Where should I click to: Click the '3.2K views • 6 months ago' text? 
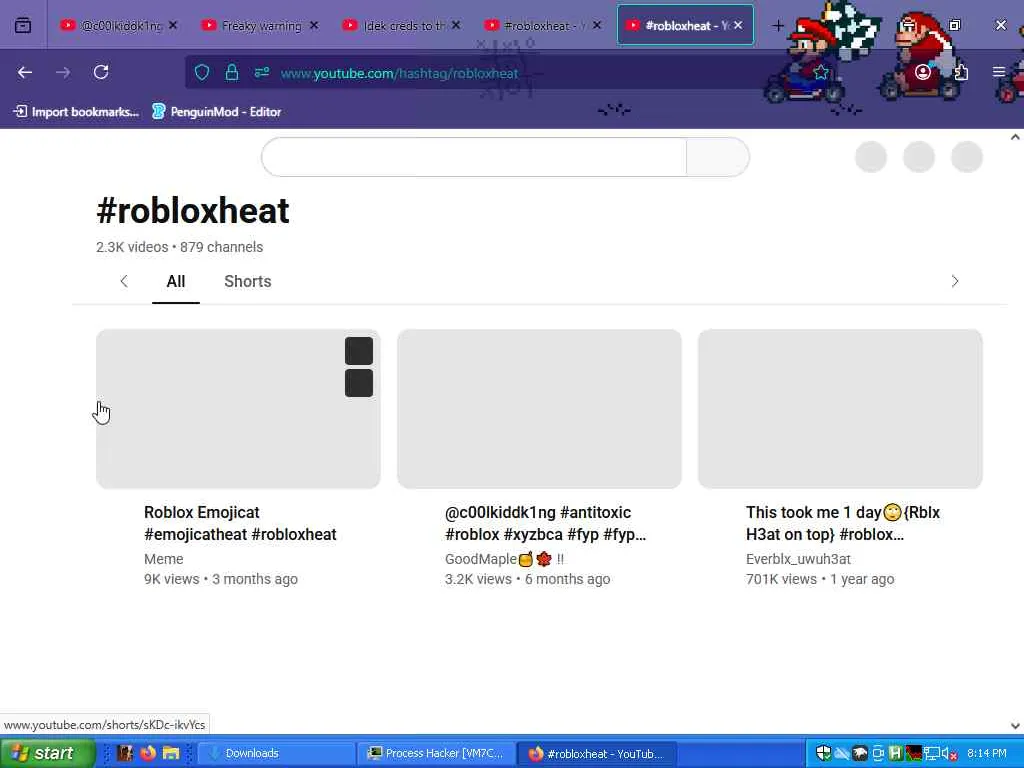[x=528, y=579]
